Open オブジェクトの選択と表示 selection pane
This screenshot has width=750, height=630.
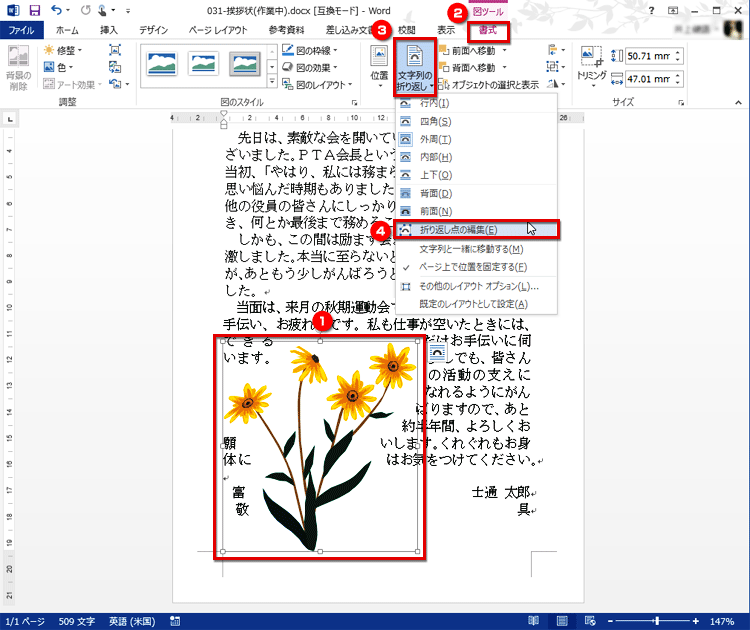pos(488,84)
